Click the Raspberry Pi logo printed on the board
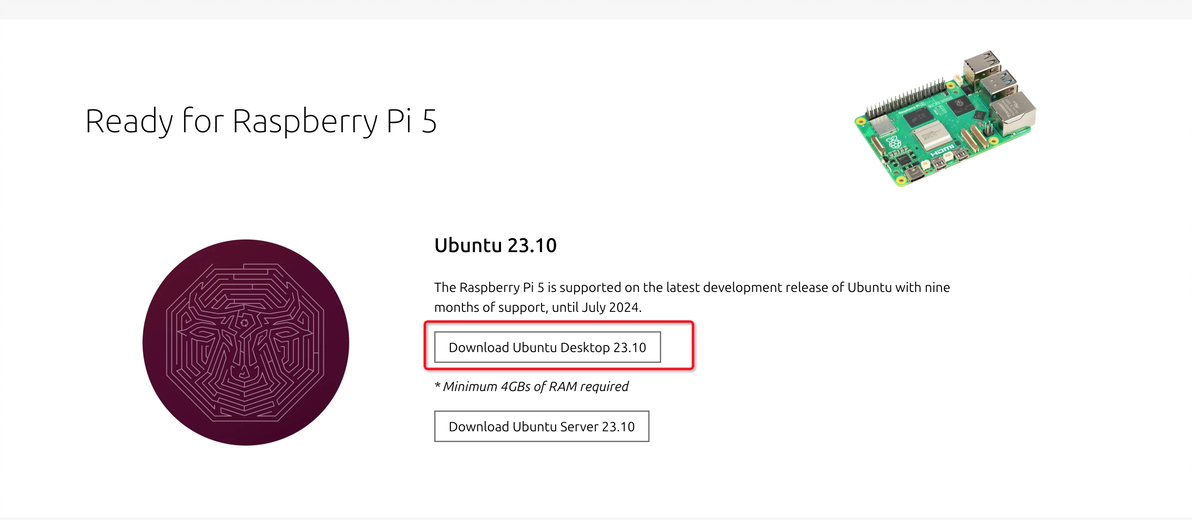The width and height of the screenshot is (1192, 520). click(x=893, y=142)
